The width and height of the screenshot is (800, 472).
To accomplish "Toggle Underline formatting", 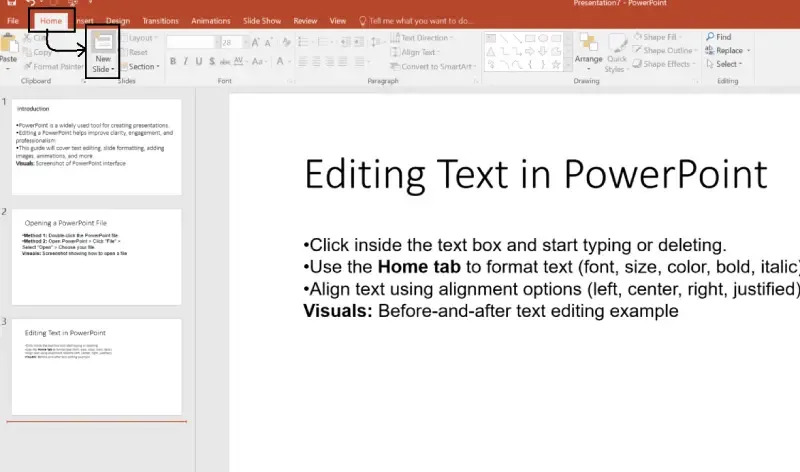I will (200, 62).
